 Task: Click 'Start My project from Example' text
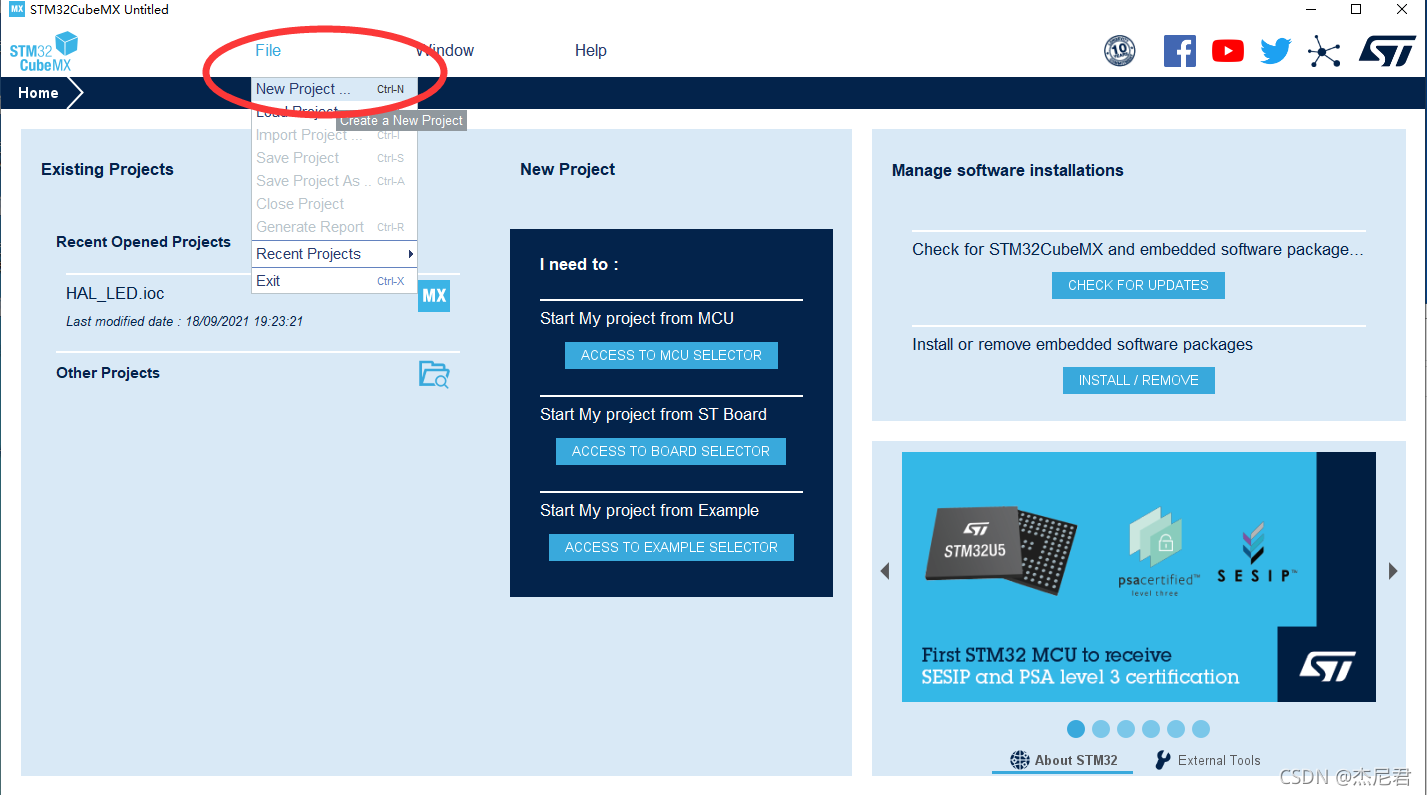(649, 511)
